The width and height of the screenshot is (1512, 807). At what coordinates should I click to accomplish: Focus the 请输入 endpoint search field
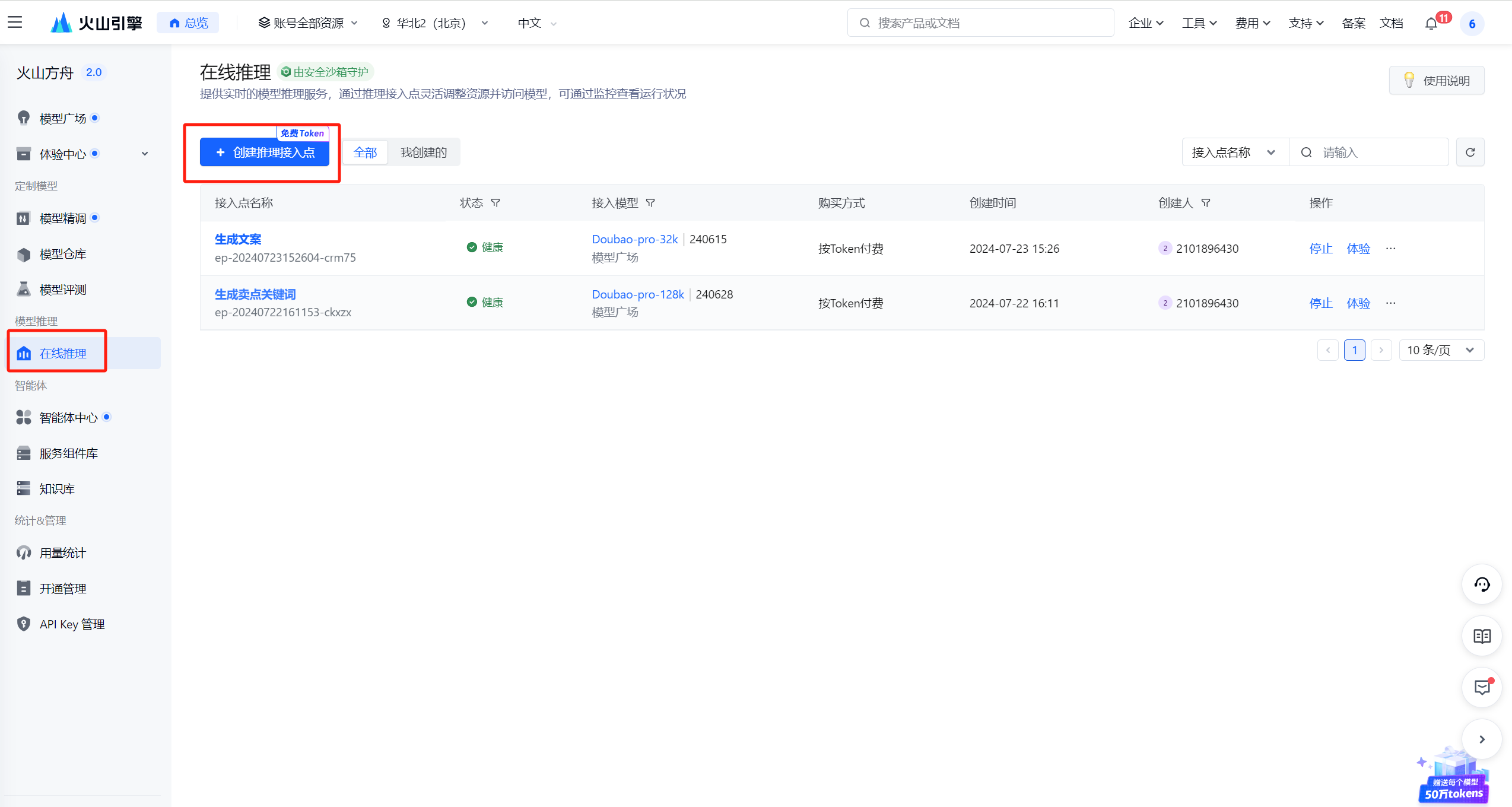pos(1368,152)
